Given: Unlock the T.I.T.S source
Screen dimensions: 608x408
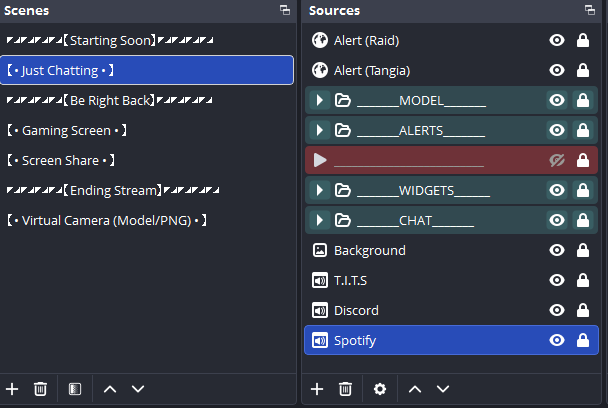Looking at the screenshot, I should 583,280.
